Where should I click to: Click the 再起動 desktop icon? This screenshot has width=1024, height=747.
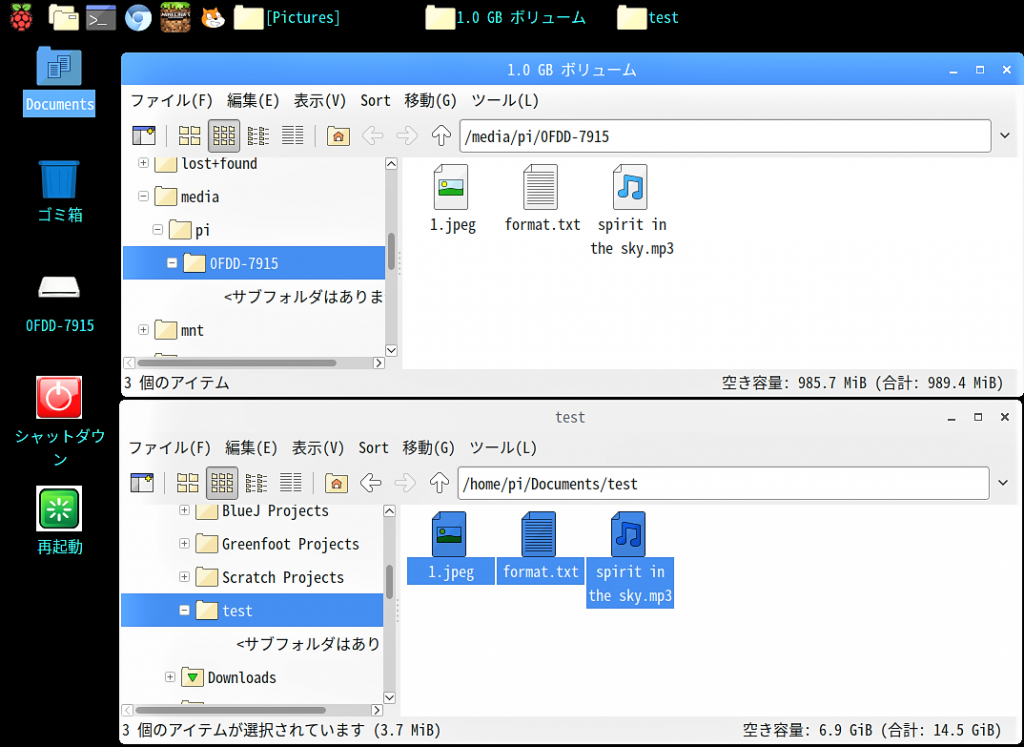pos(59,508)
